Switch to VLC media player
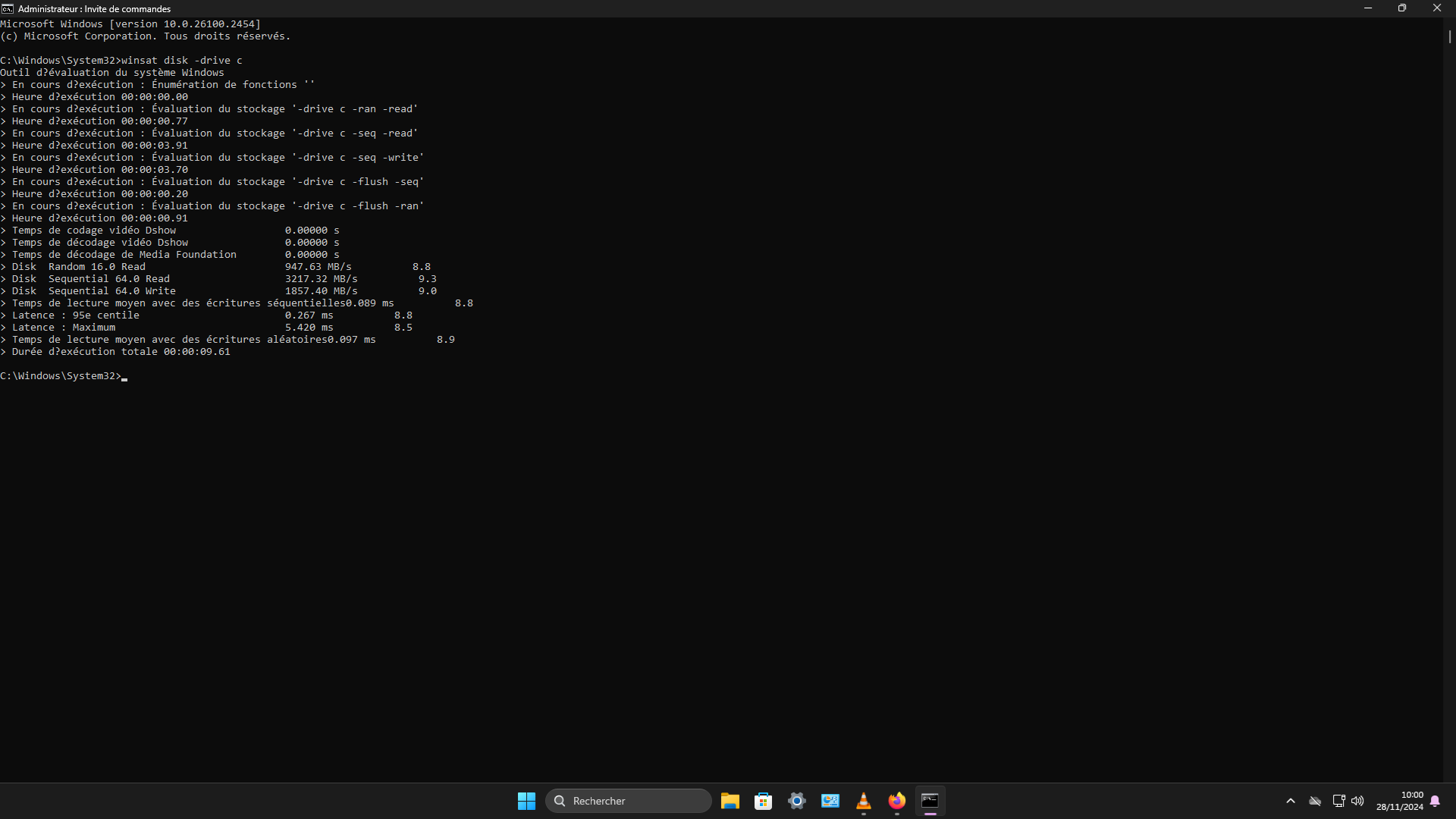The image size is (1456, 819). 863,801
